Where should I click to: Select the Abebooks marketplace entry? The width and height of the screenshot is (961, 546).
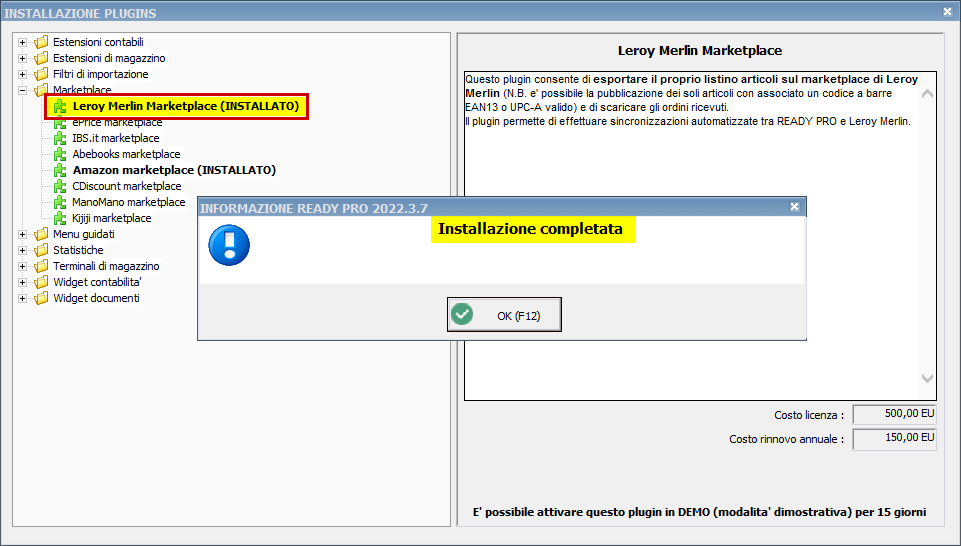[126, 154]
